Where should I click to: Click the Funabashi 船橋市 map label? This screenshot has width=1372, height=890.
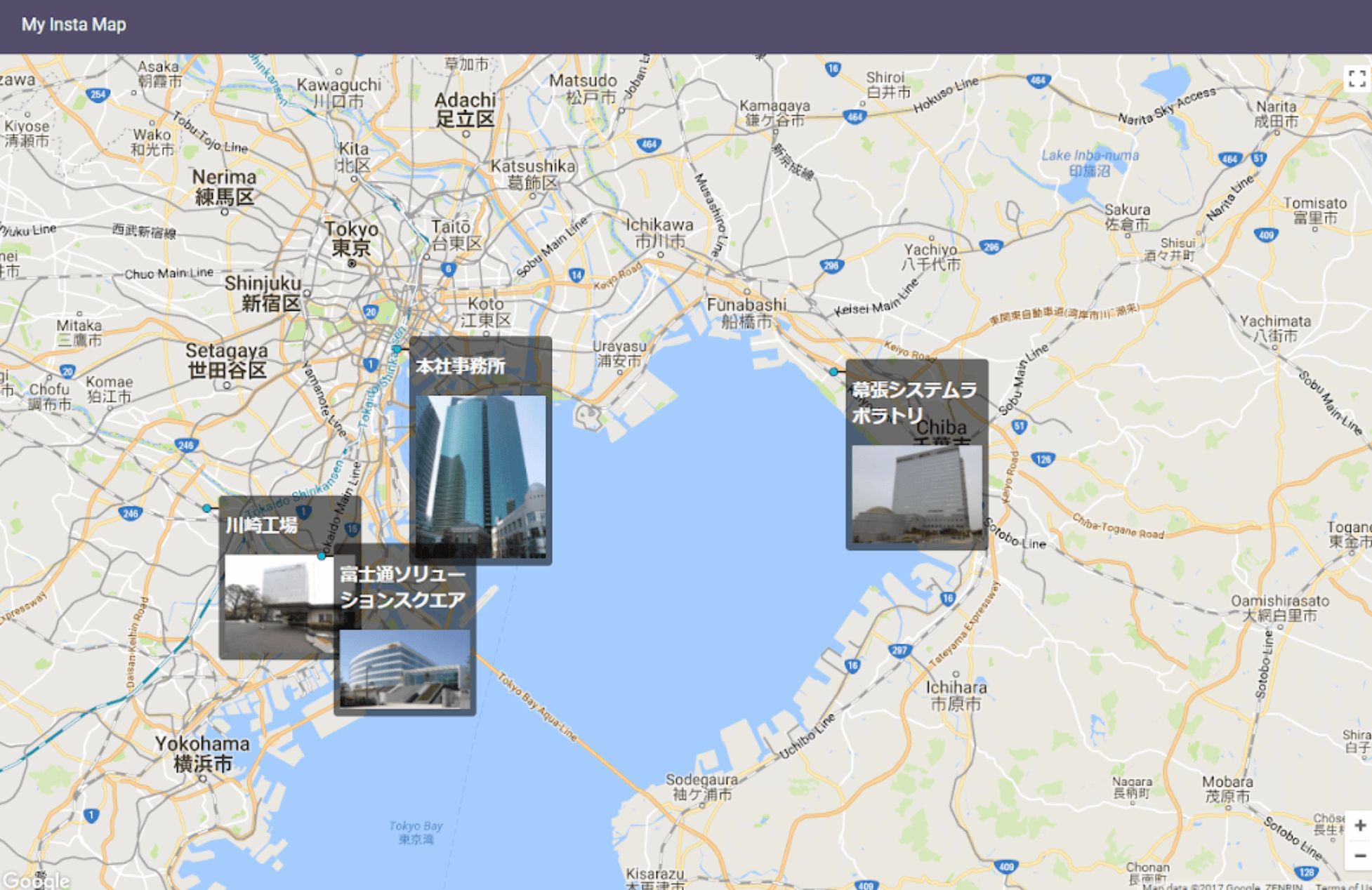(x=746, y=313)
